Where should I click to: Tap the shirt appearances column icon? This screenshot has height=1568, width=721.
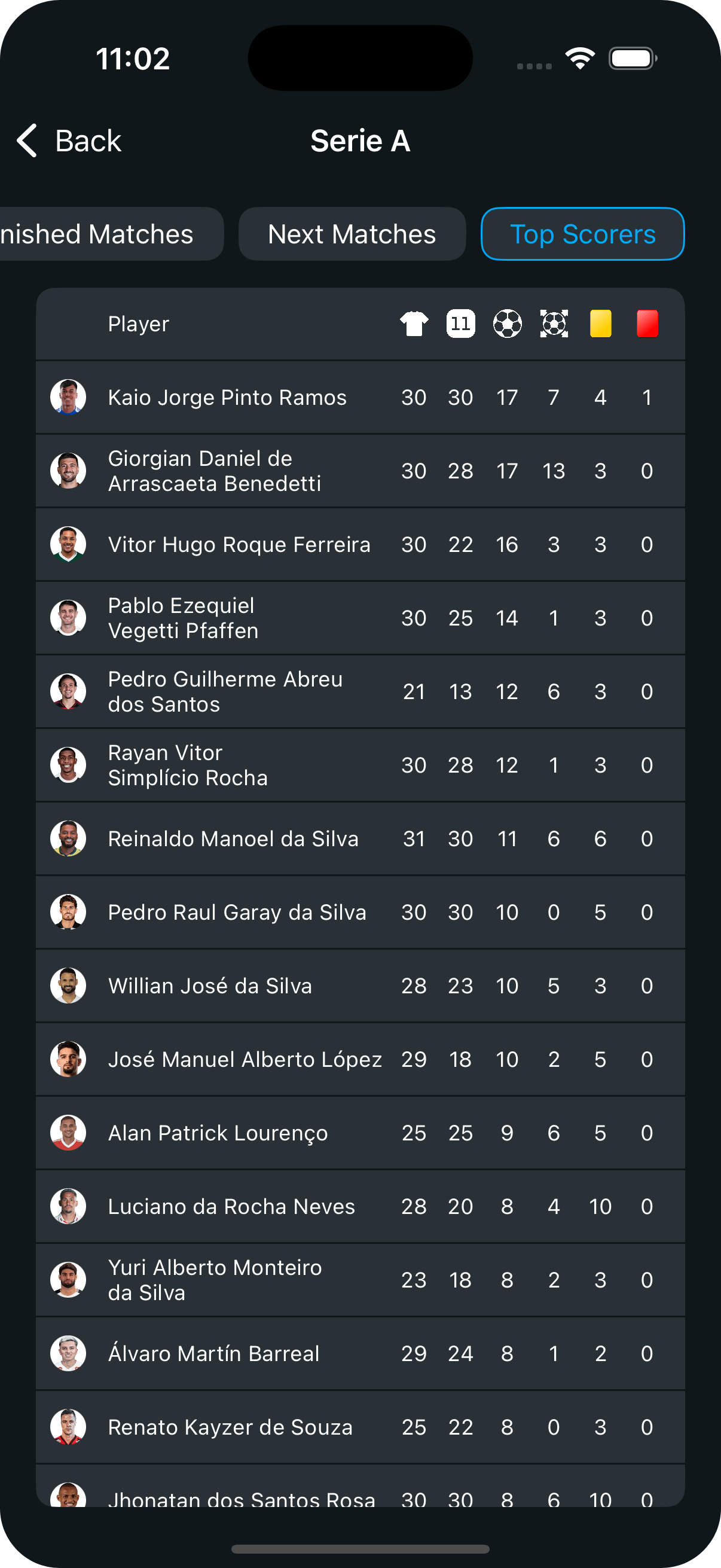click(x=414, y=324)
